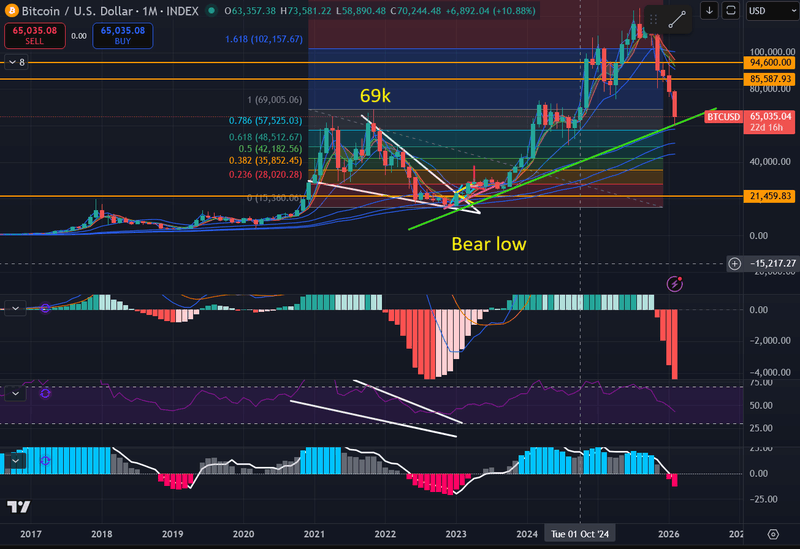Click the low value L58,890.48
This screenshot has width=800, height=549.
tap(361, 11)
